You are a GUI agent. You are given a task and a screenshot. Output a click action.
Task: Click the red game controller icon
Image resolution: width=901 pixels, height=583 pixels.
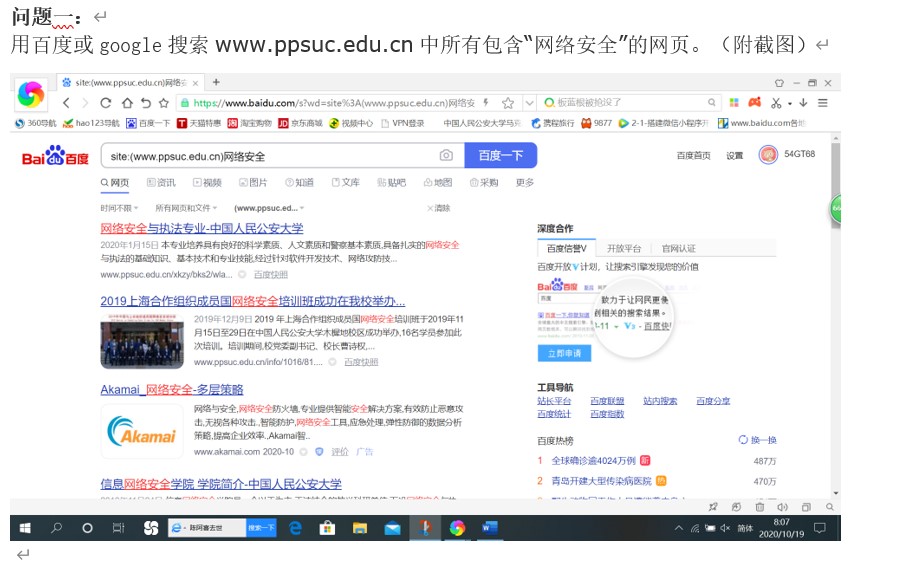coord(754,102)
